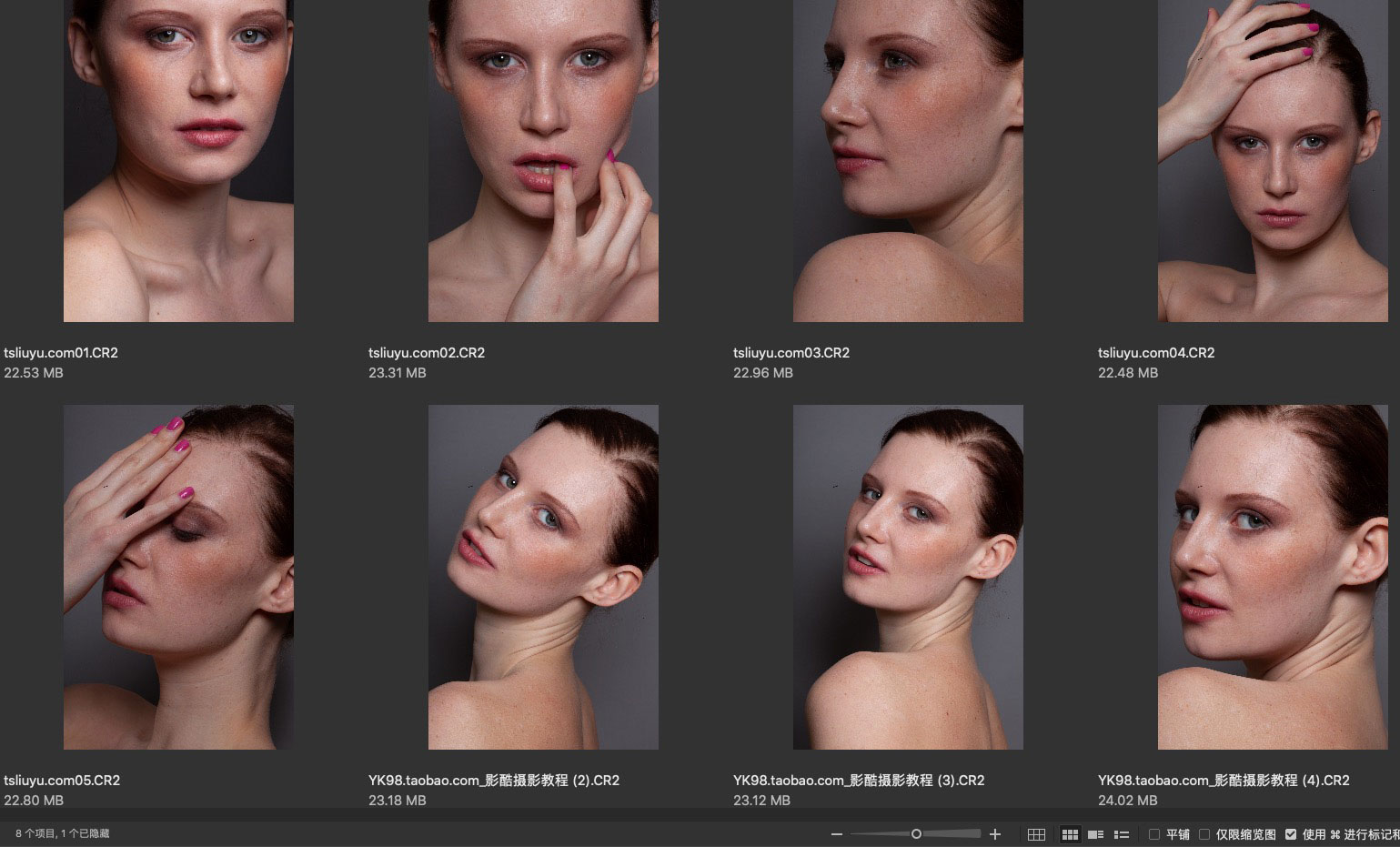The width and height of the screenshot is (1400, 847).
Task: Select the tsliuyu.com03.CR2 profile photo
Action: pos(908,160)
